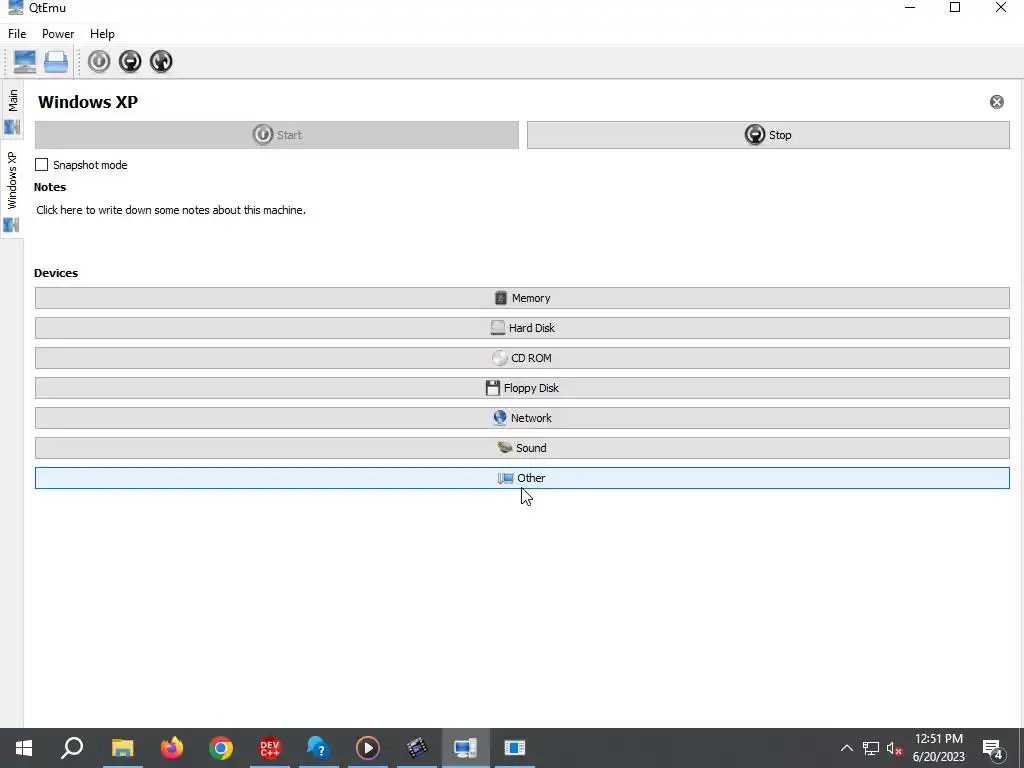Click the QtEmu taskbar icon
This screenshot has width=1024, height=768.
466,748
